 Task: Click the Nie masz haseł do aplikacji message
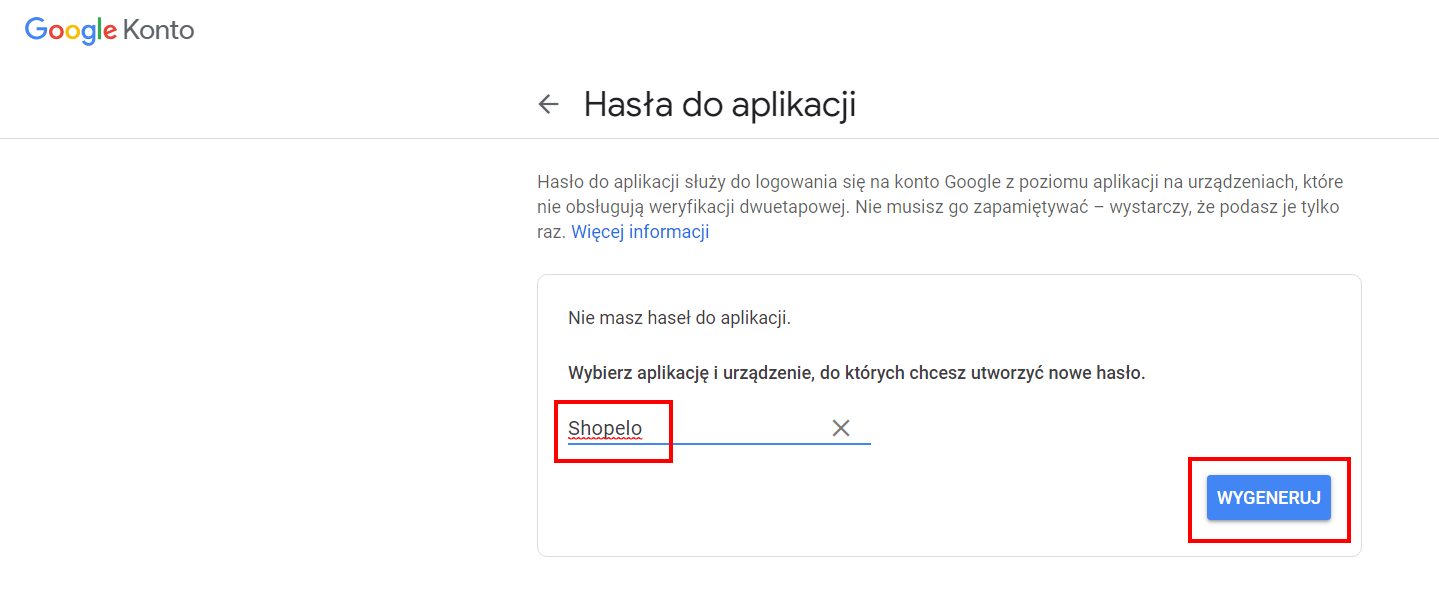(679, 319)
